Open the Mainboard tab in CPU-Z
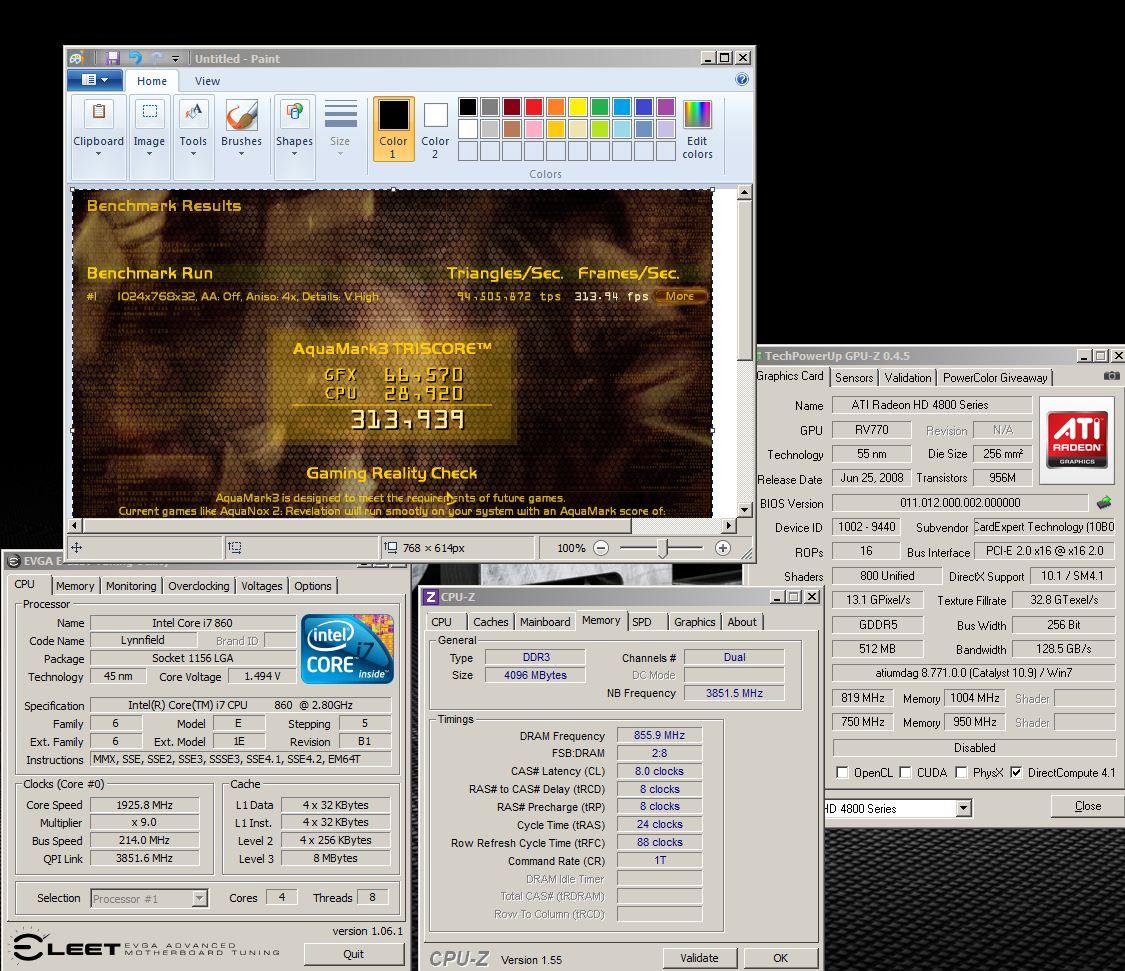Viewport: 1125px width, 971px height. point(545,621)
